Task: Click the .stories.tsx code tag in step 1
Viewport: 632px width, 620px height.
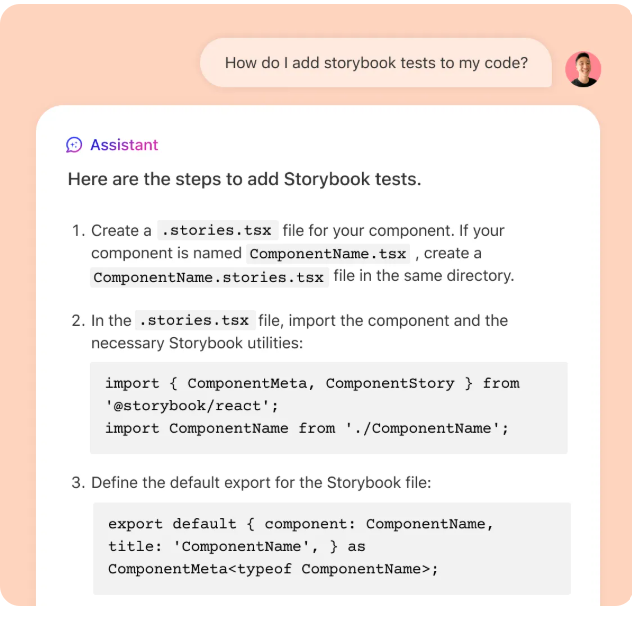Action: click(217, 230)
